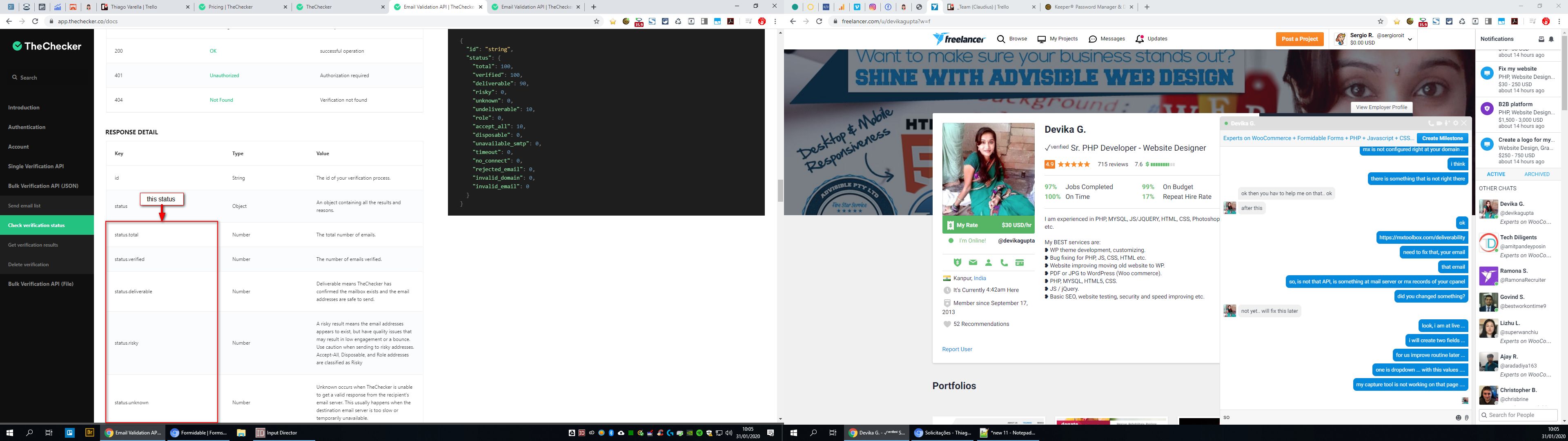Open the mxtoolbox deliverability link in chat
The height and width of the screenshot is (441, 1568).
(1422, 238)
